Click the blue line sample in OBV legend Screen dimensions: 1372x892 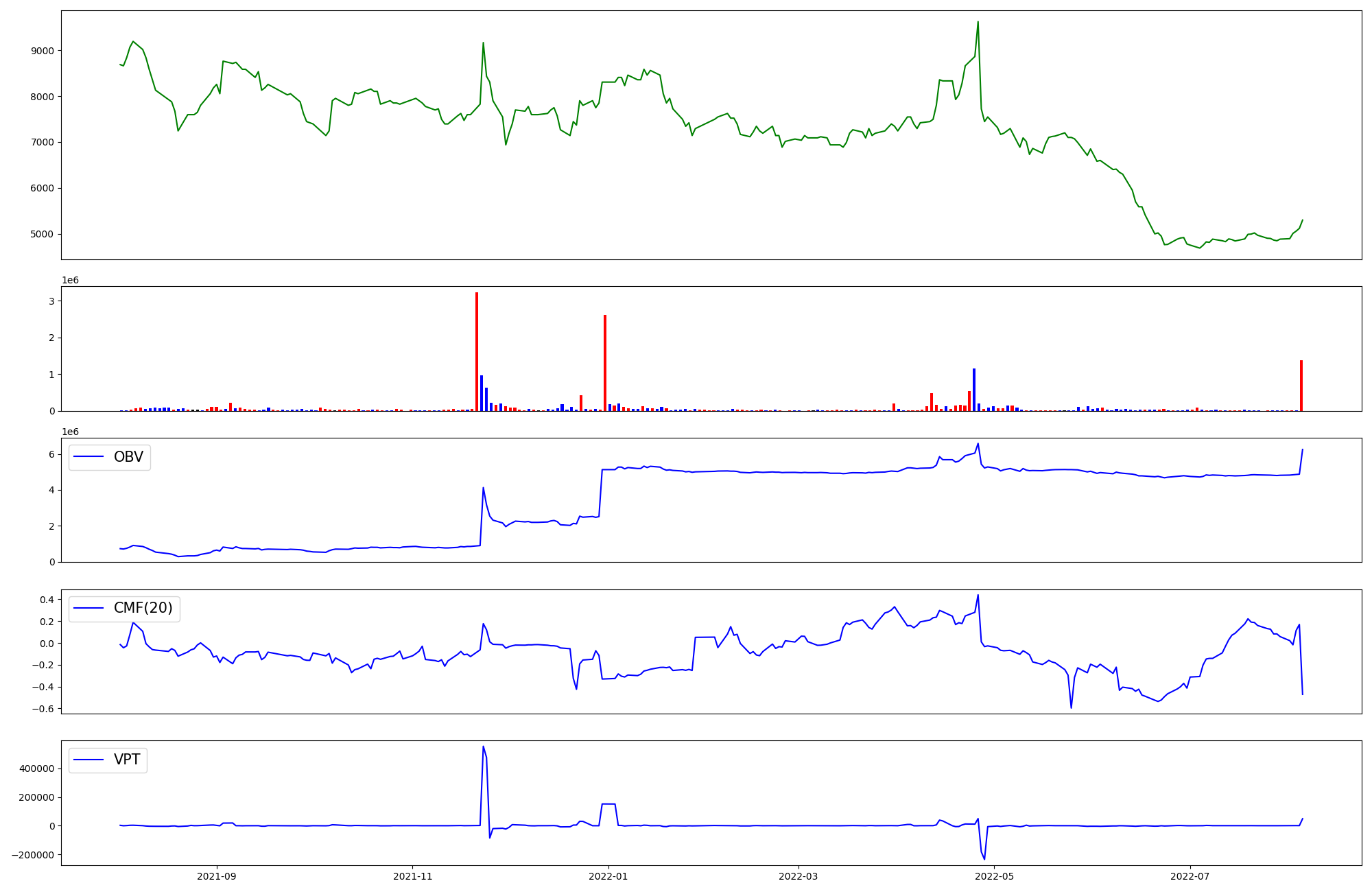point(88,458)
